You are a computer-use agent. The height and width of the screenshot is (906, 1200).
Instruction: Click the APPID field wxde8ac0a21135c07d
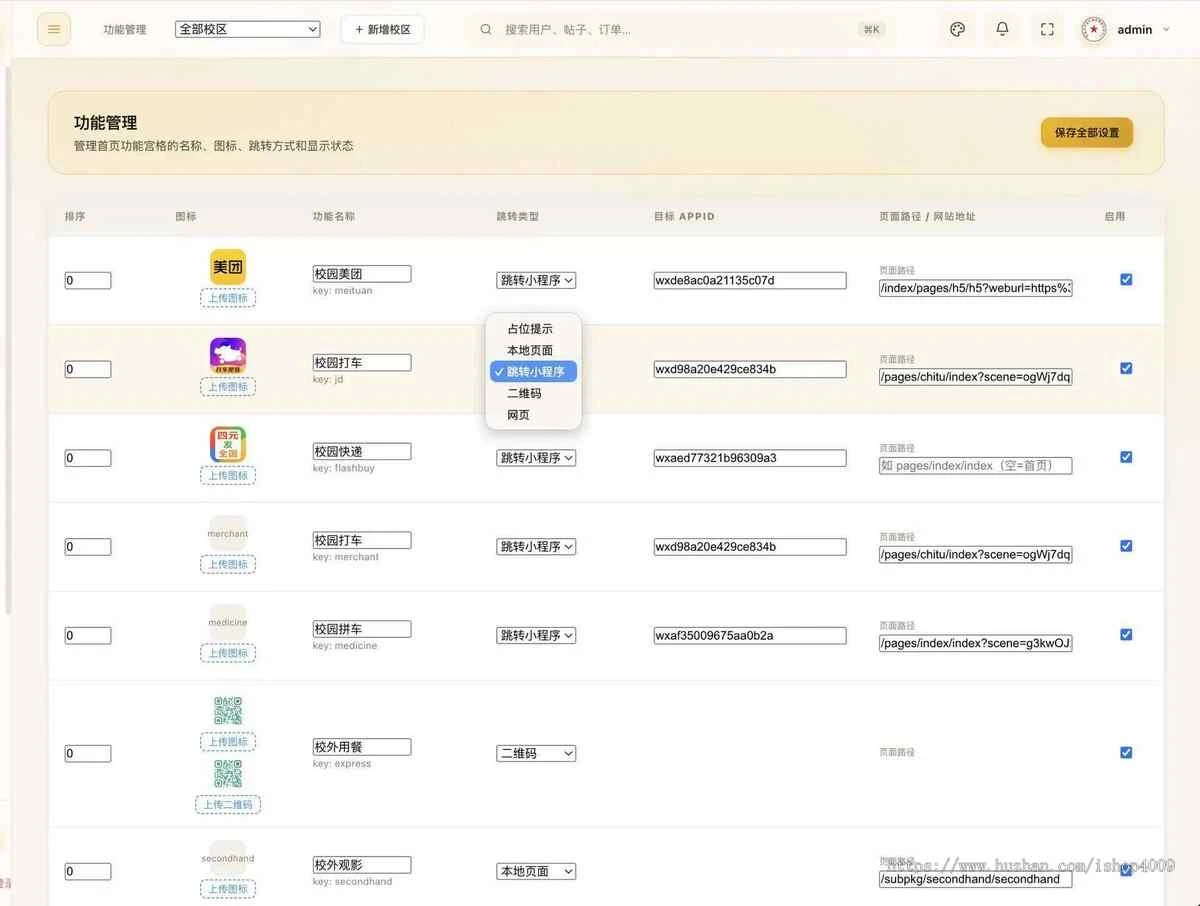[750, 280]
